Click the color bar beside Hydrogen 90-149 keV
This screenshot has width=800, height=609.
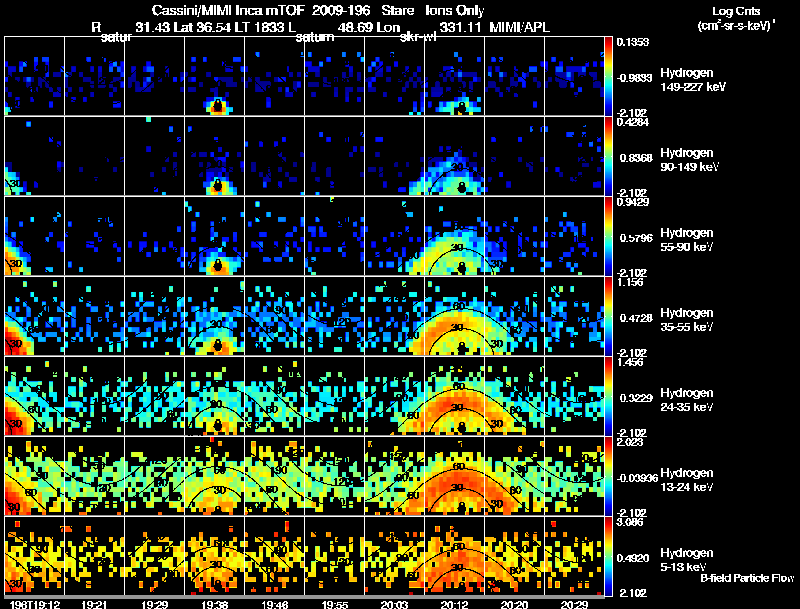[608, 156]
